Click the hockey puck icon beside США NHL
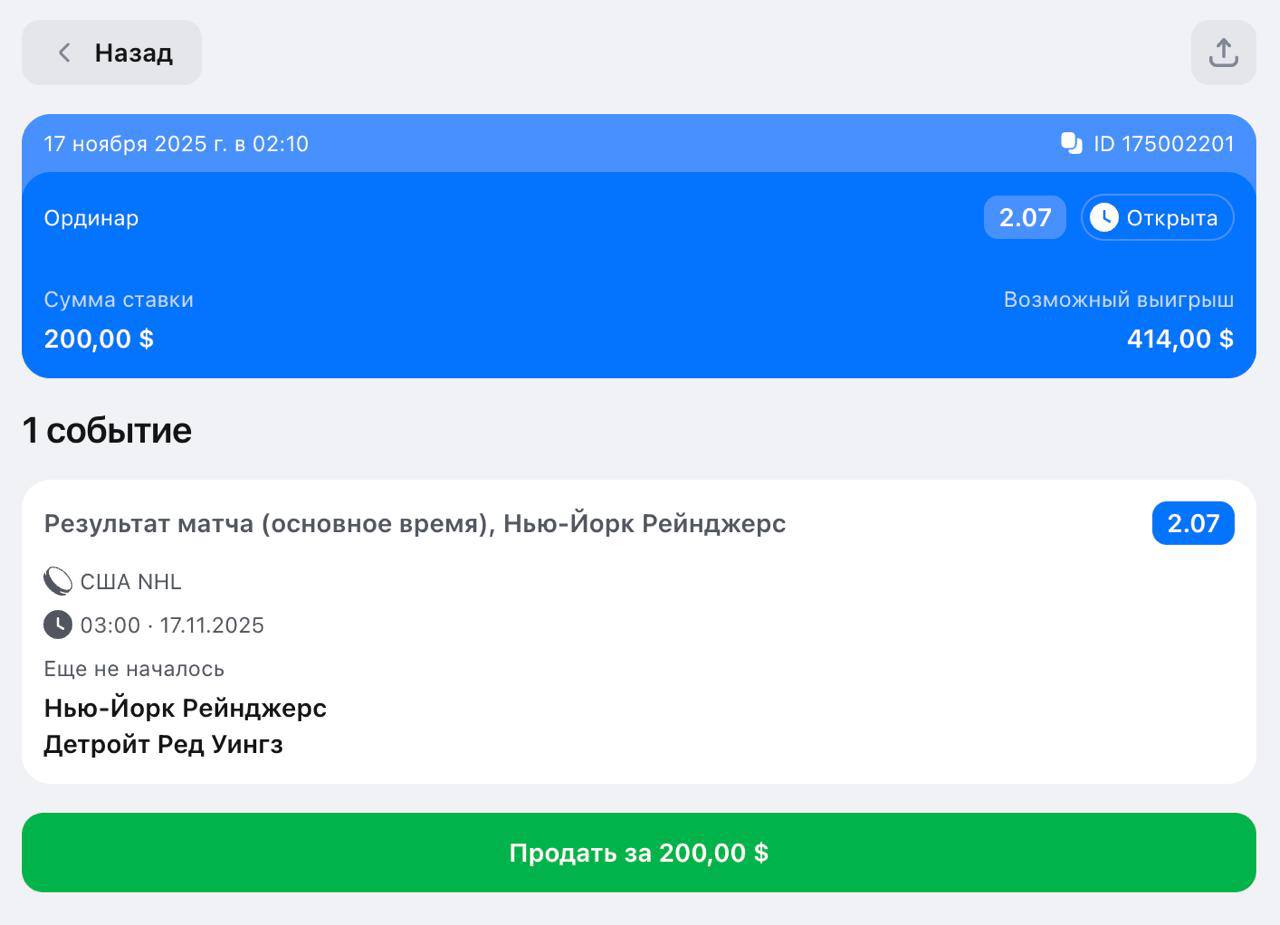The image size is (1280, 925). pyautogui.click(x=58, y=581)
